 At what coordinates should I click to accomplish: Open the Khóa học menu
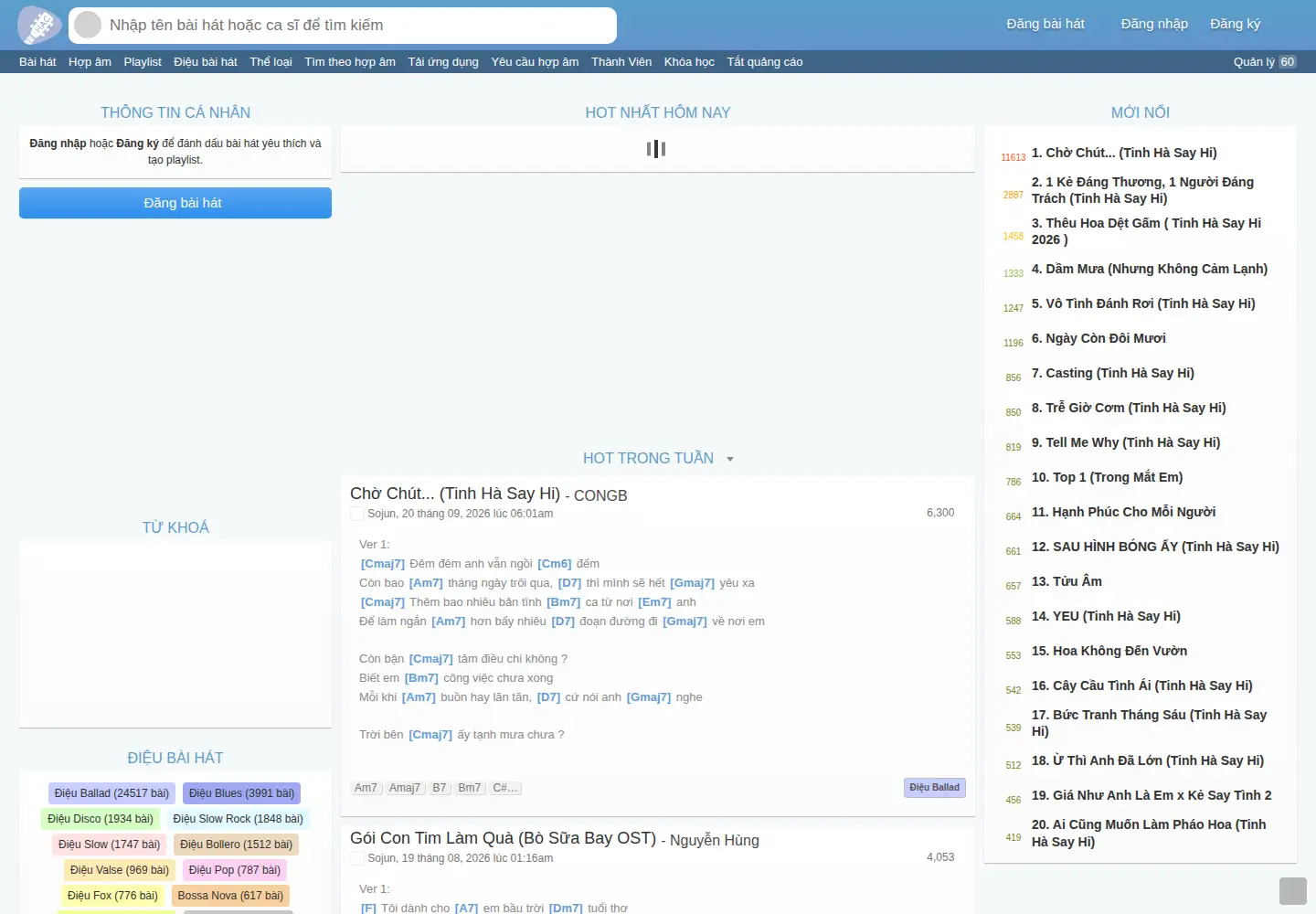click(x=689, y=62)
